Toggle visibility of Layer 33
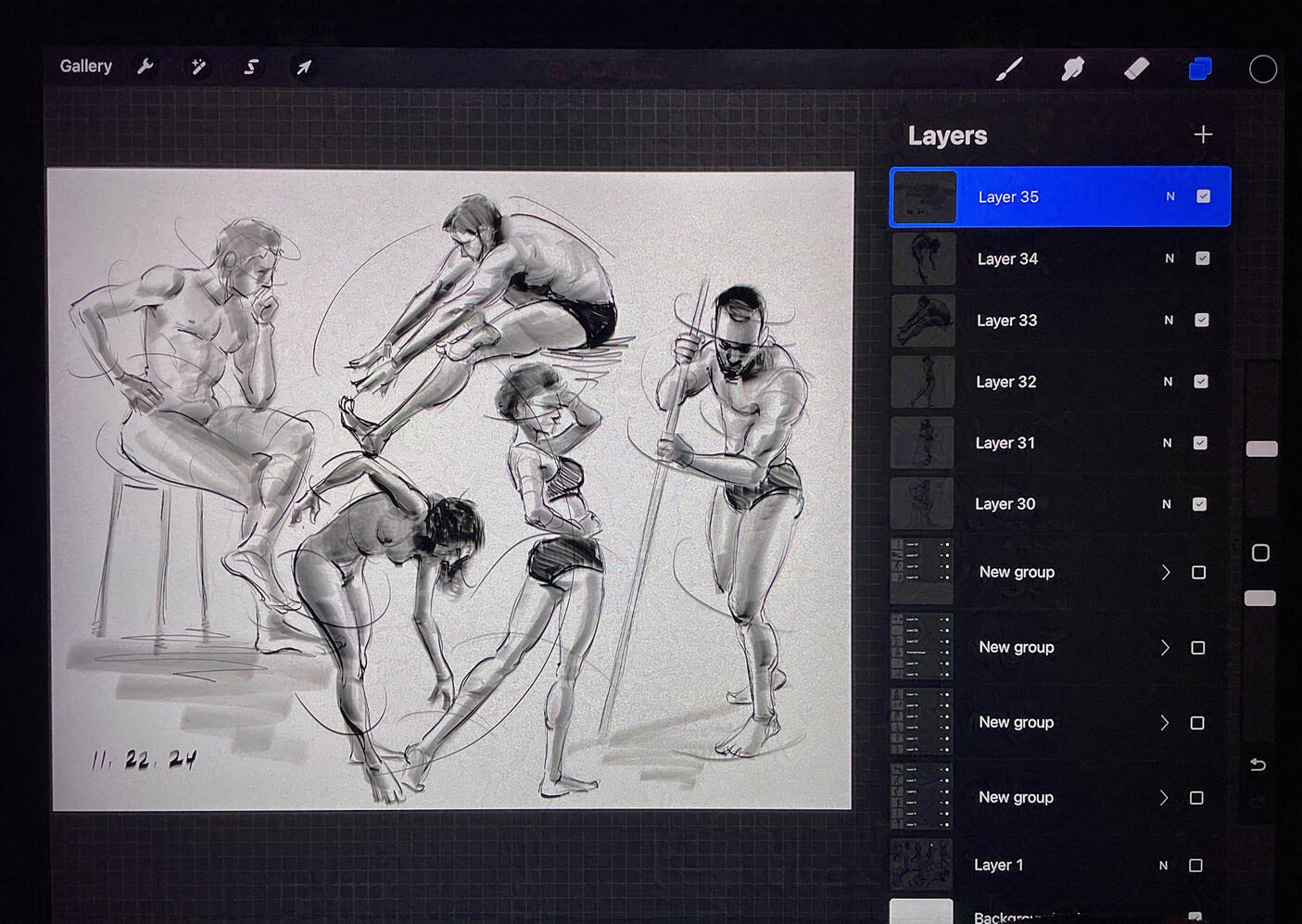Viewport: 1302px width, 924px height. coord(1202,320)
